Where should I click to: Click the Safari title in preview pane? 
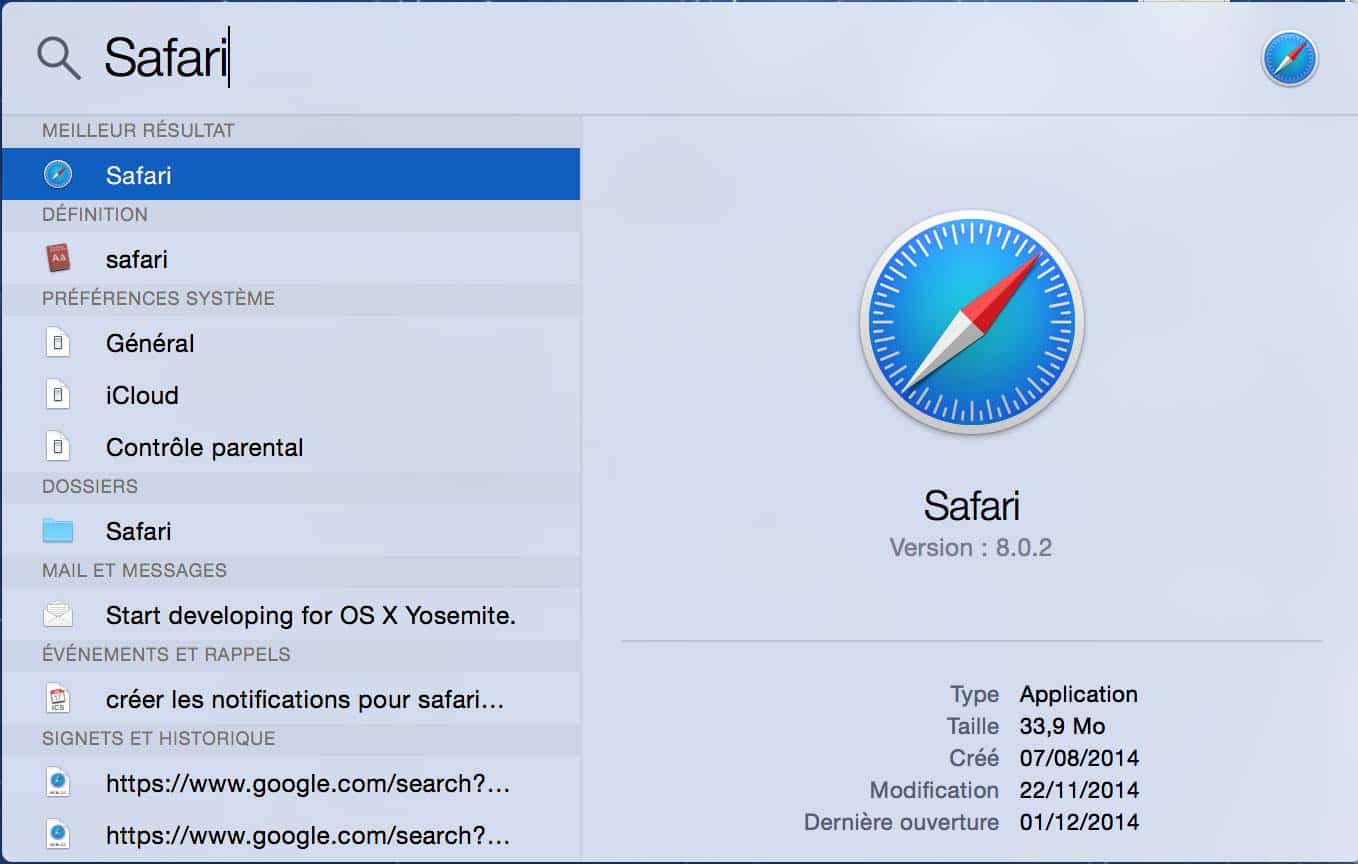[972, 505]
